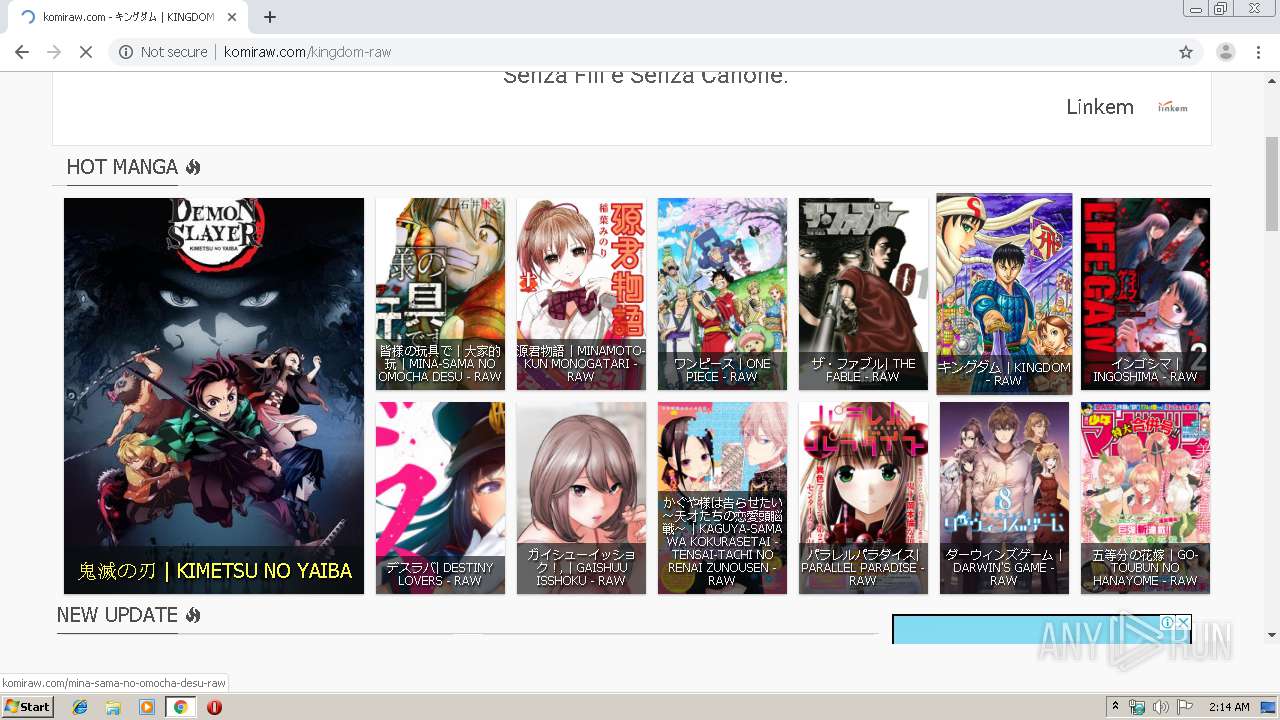This screenshot has height=720, width=1280.
Task: Close the komiraw.com tab
Action: pos(233,17)
